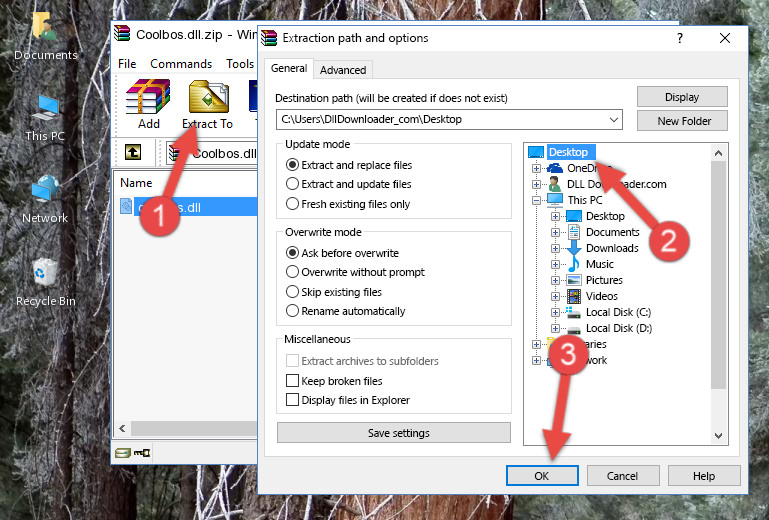Expand the Documents tree node
The height and width of the screenshot is (520, 769).
[555, 233]
